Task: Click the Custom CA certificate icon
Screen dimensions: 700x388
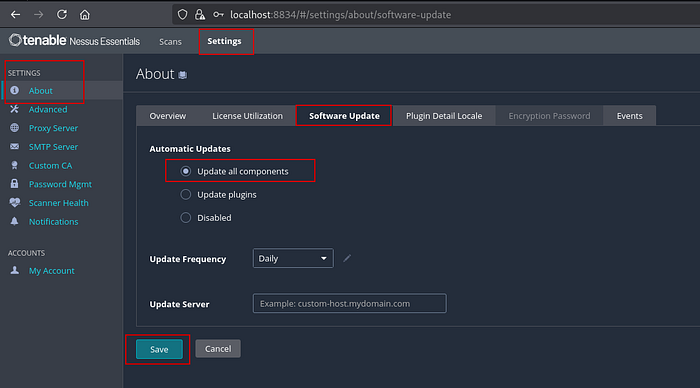Action: coord(15,165)
